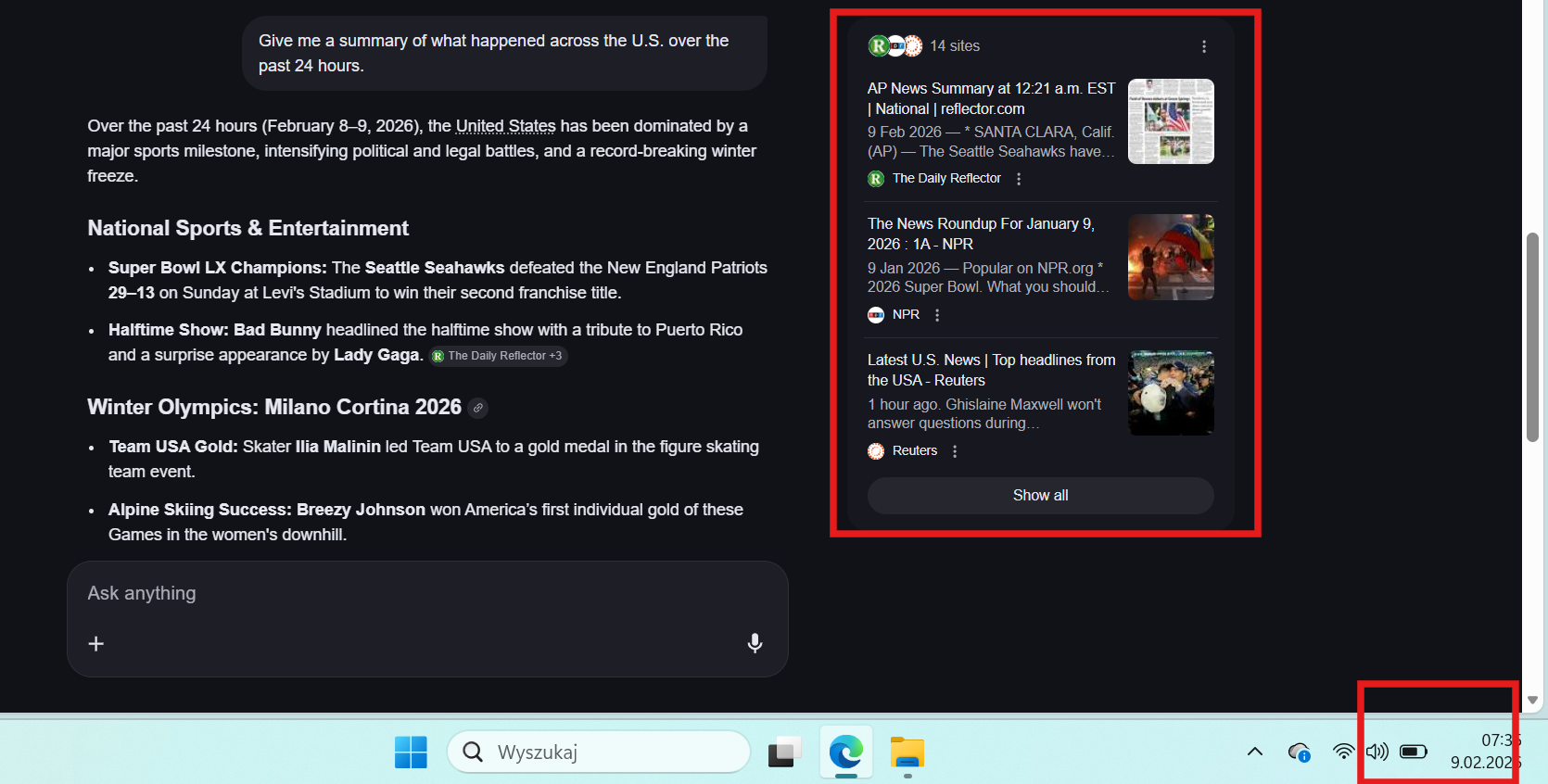The height and width of the screenshot is (784, 1548).
Task: Open Task View from taskbar
Action: pyautogui.click(x=784, y=752)
